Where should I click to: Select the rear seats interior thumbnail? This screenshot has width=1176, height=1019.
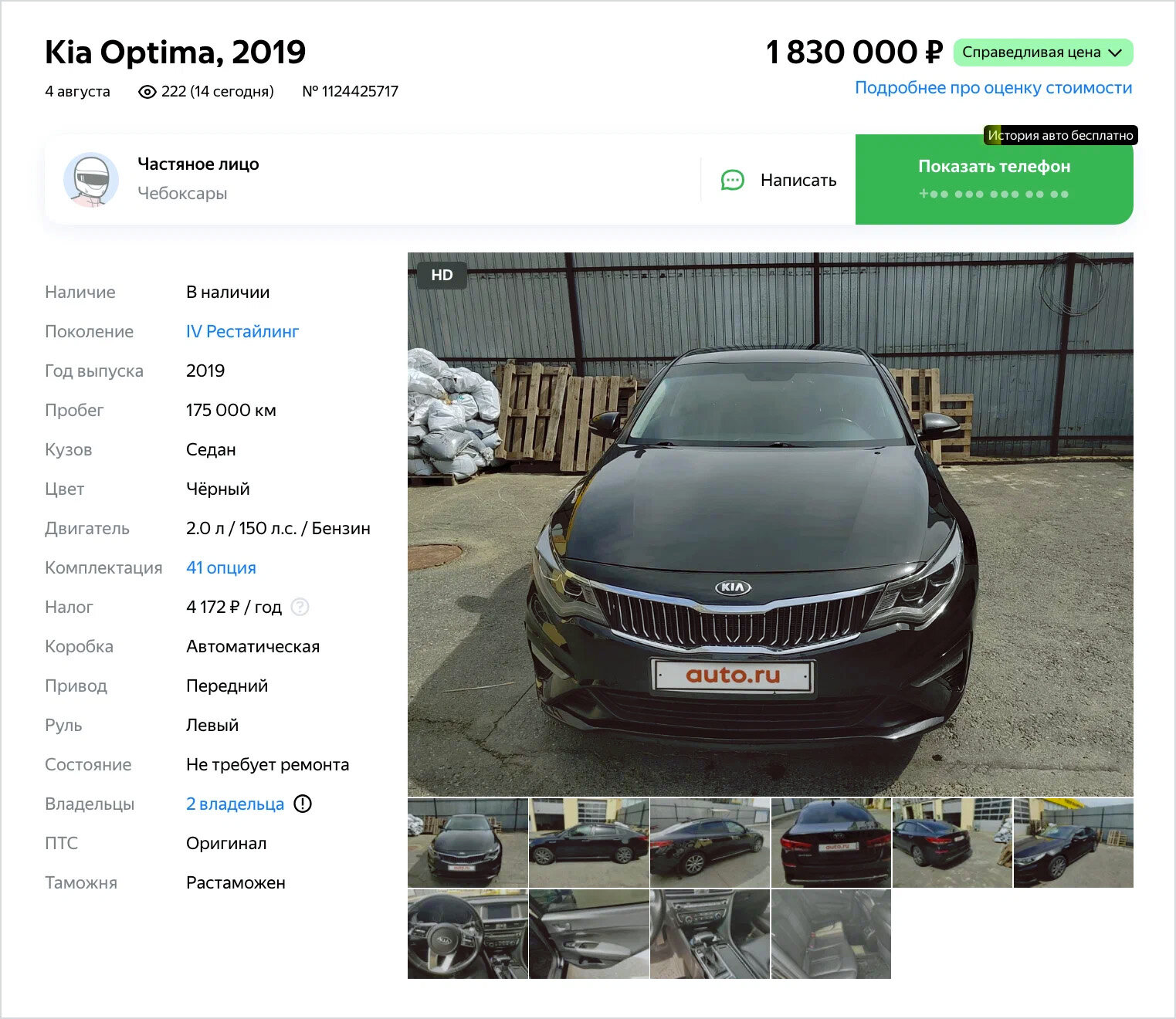(x=831, y=934)
